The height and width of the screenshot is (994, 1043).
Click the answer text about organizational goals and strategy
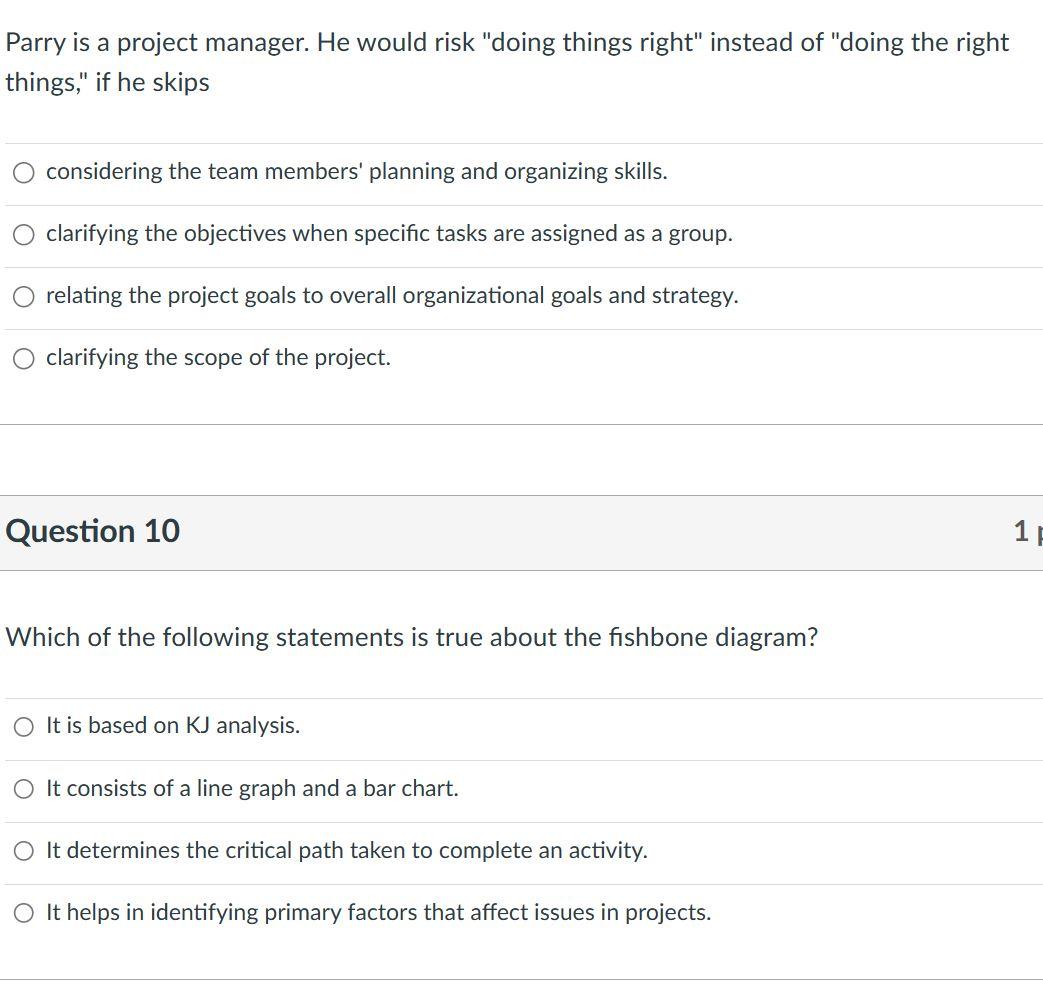pyautogui.click(x=392, y=295)
